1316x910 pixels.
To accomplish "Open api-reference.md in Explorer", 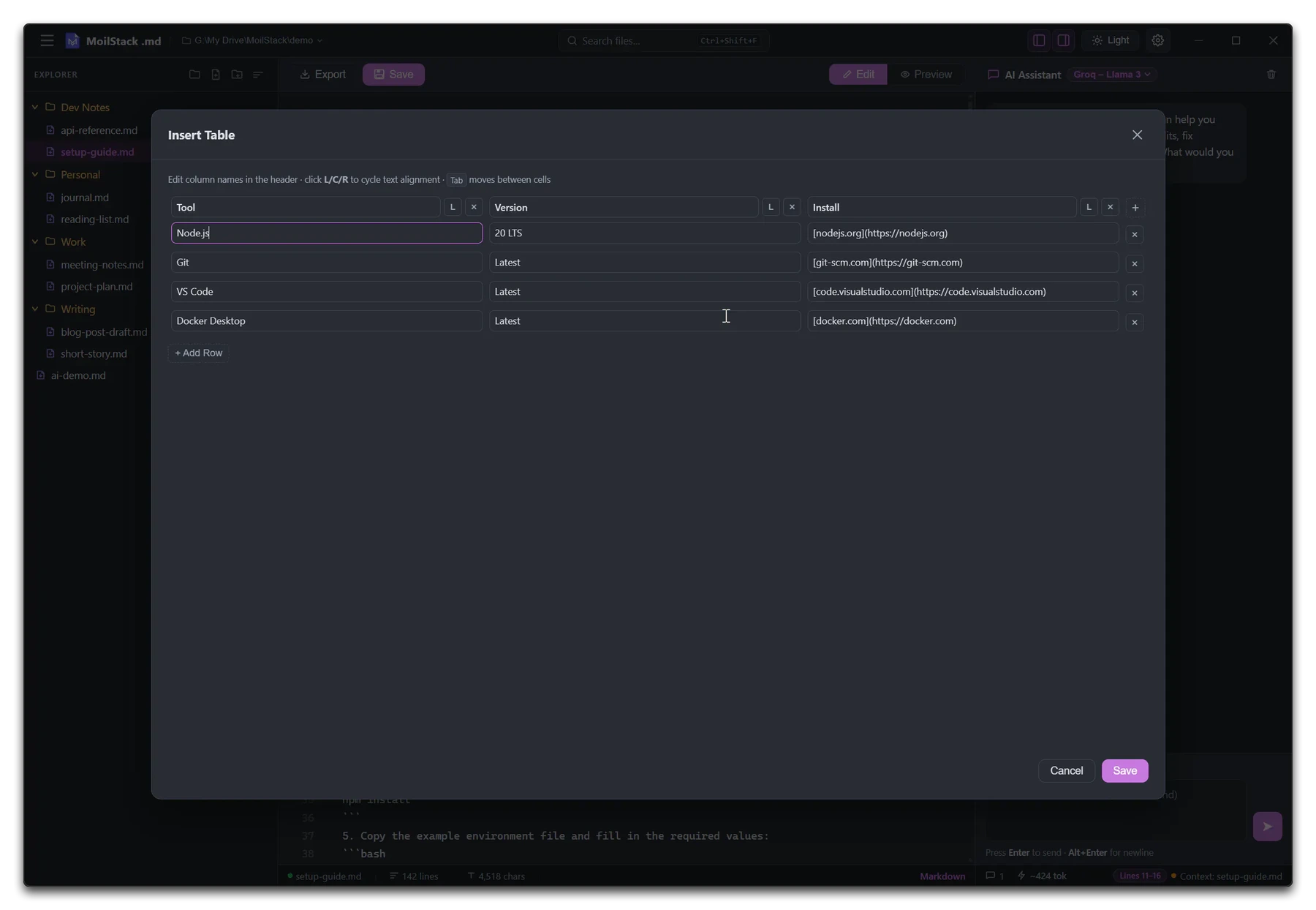I will coord(91,130).
